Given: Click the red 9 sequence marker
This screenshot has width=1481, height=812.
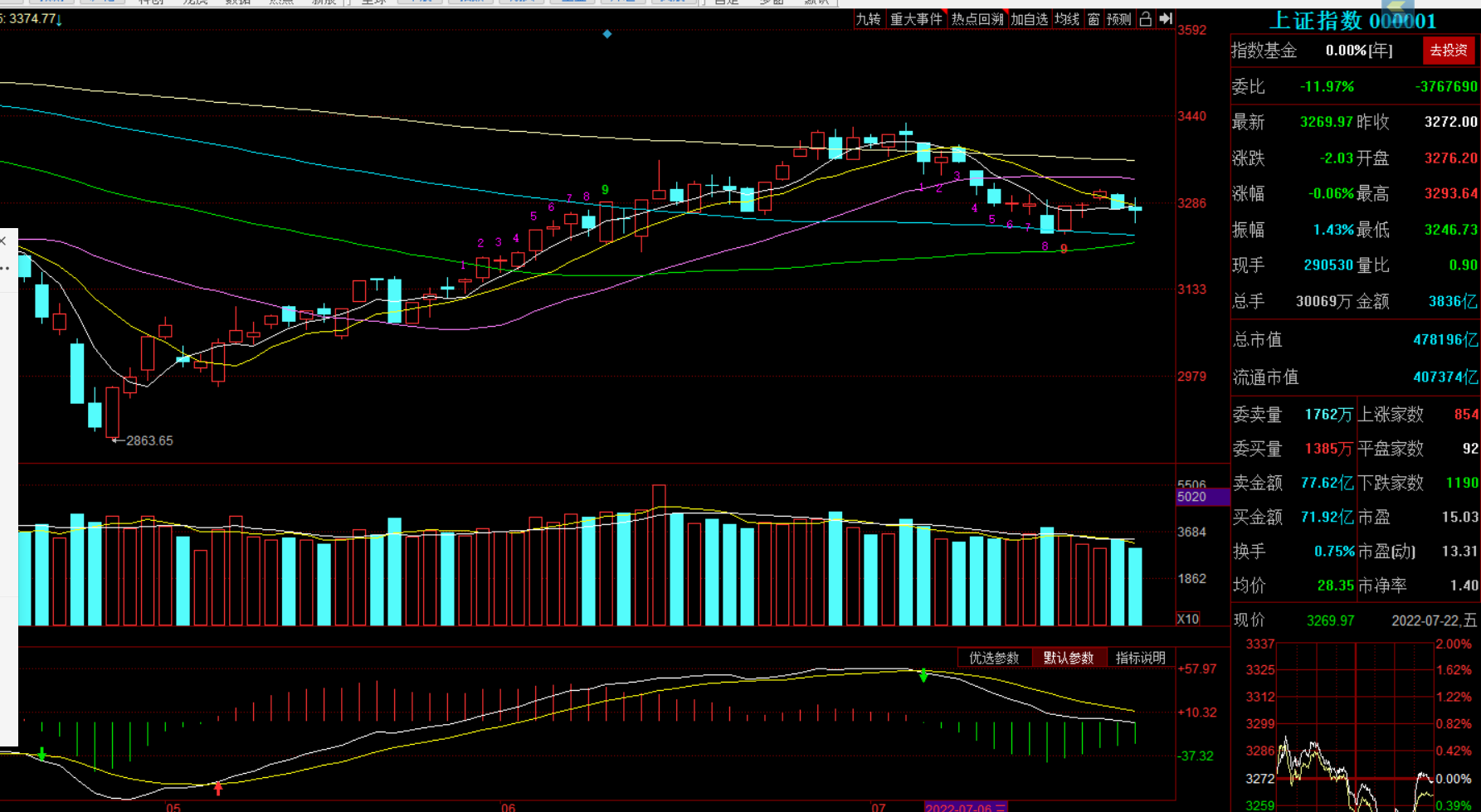Looking at the screenshot, I should pos(1064,249).
